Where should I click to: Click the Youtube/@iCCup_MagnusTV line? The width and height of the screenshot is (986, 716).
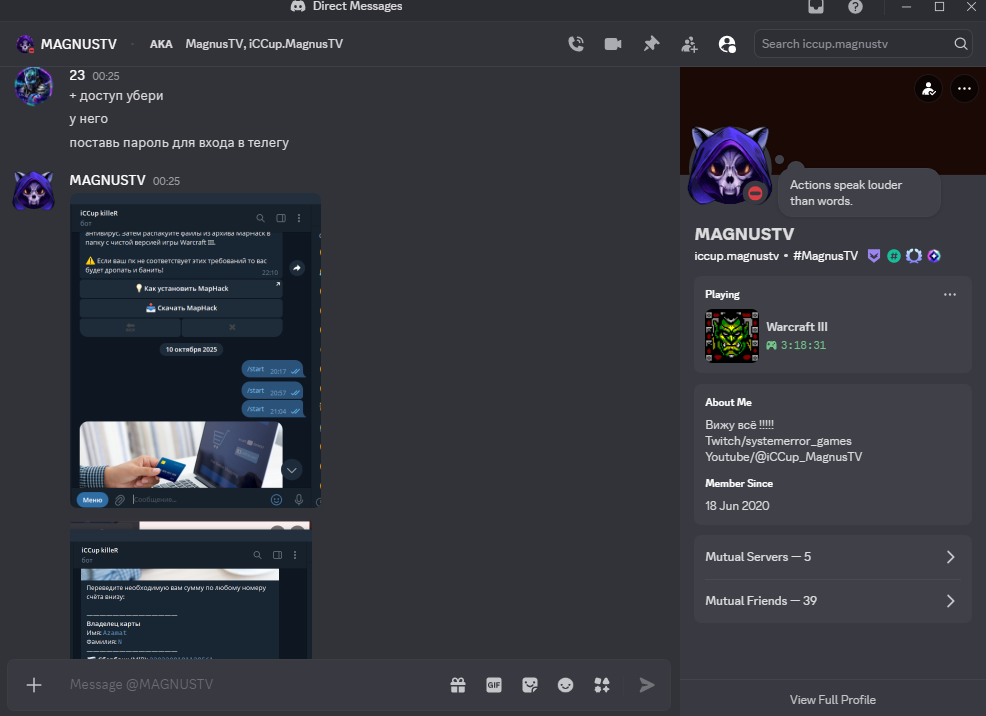click(x=784, y=457)
